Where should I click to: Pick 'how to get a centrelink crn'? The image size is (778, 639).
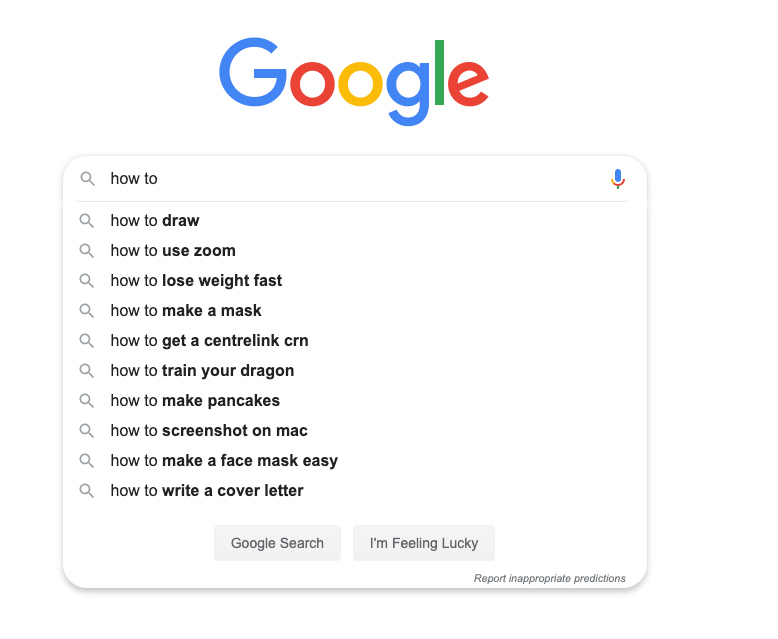[355, 341]
